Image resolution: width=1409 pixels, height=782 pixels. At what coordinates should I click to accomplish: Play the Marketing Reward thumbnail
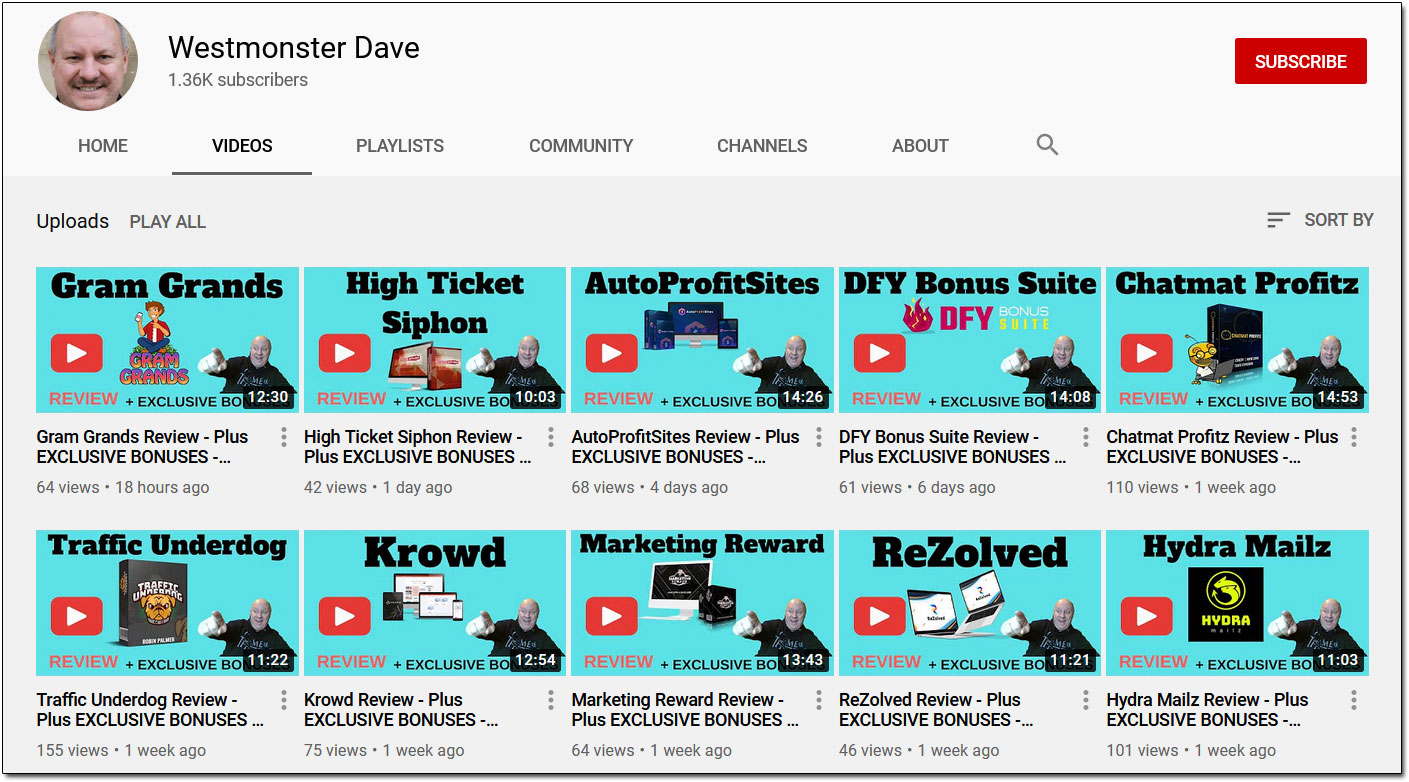pyautogui.click(x=702, y=603)
